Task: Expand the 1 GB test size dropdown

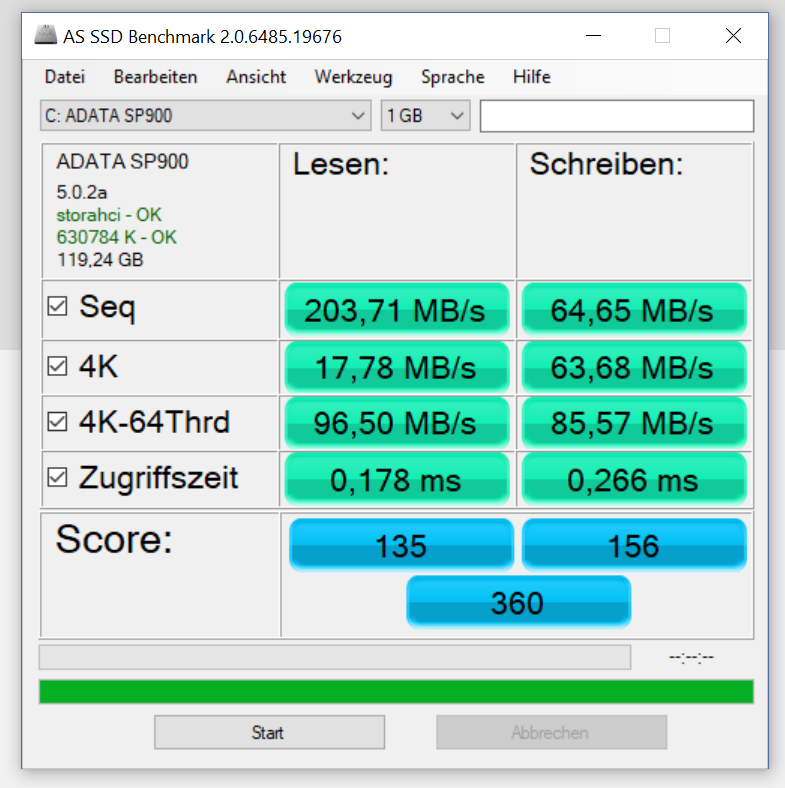Action: [x=426, y=116]
